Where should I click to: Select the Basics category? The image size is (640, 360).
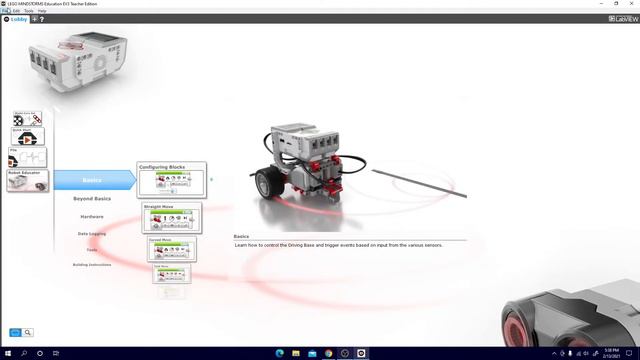click(94, 180)
